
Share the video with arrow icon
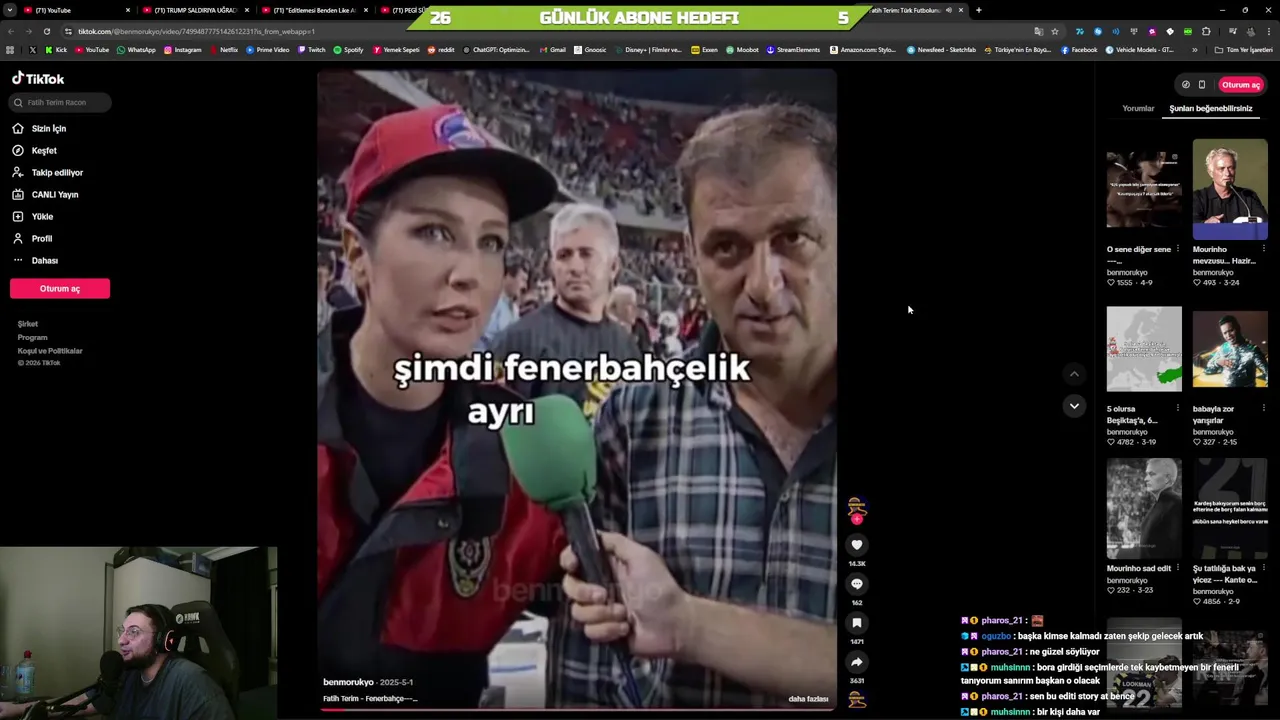(x=857, y=662)
